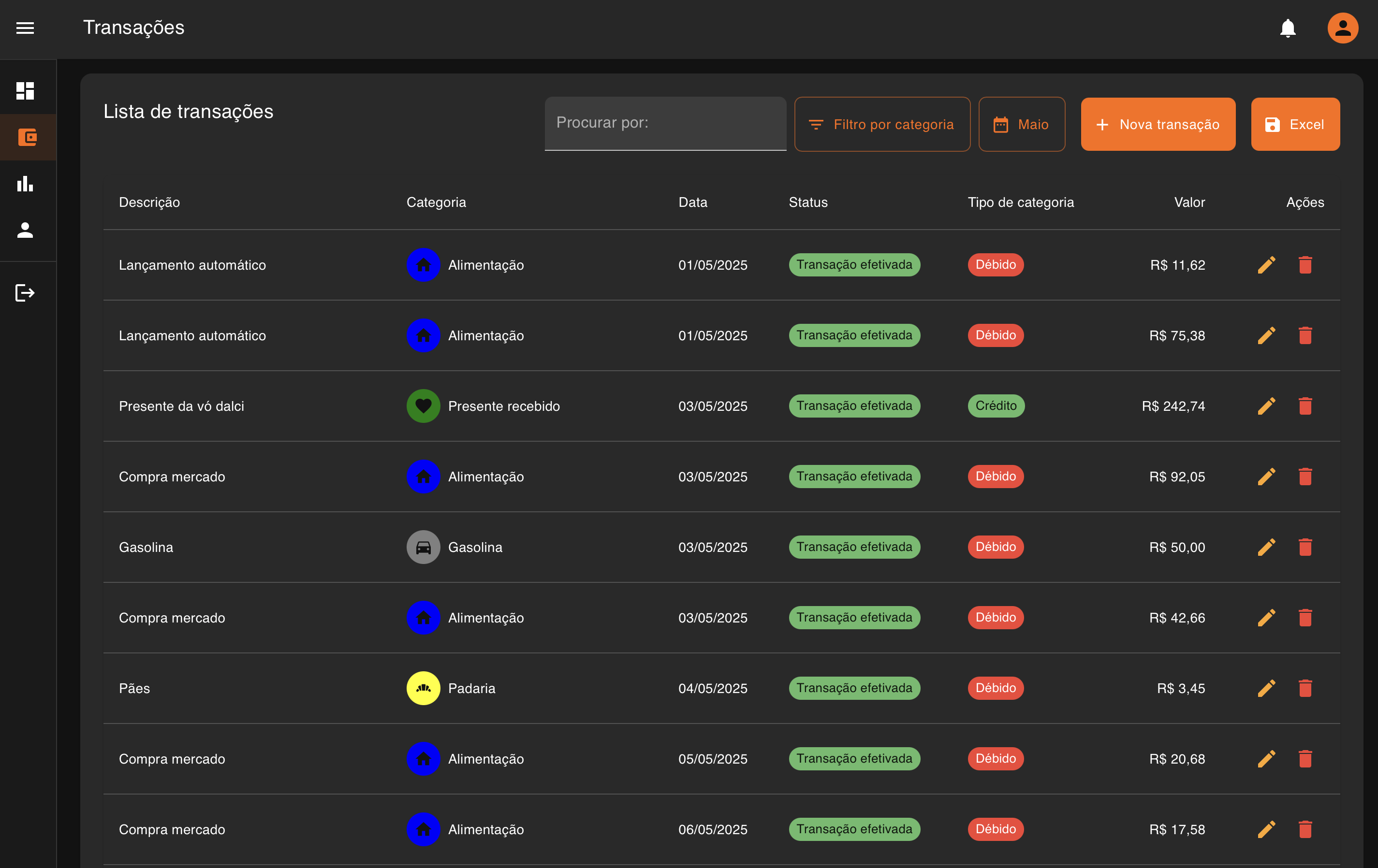Open Filtro por categoria dropdown
The image size is (1378, 868).
click(x=882, y=124)
